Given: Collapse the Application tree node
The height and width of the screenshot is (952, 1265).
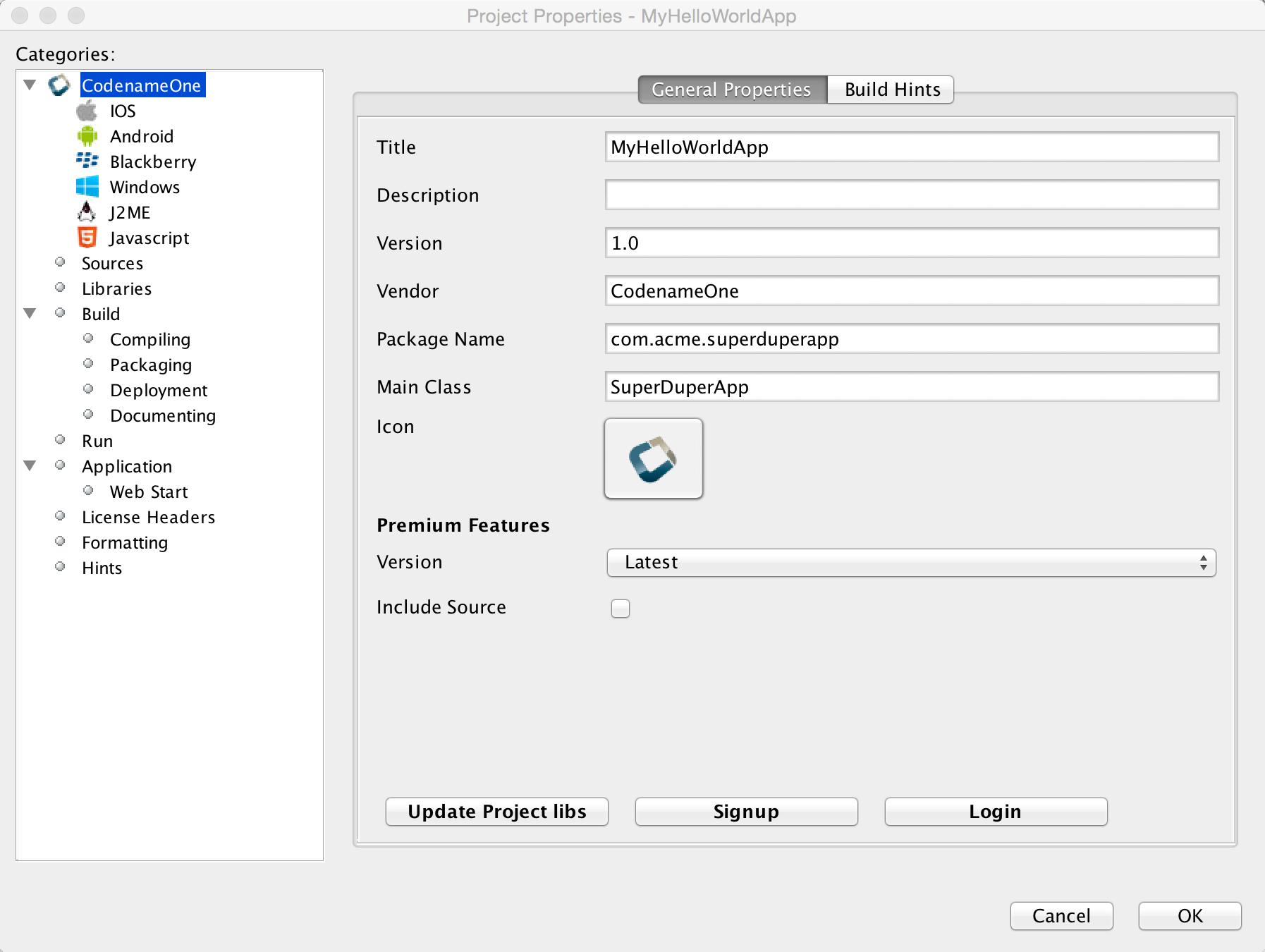Looking at the screenshot, I should click(x=30, y=466).
